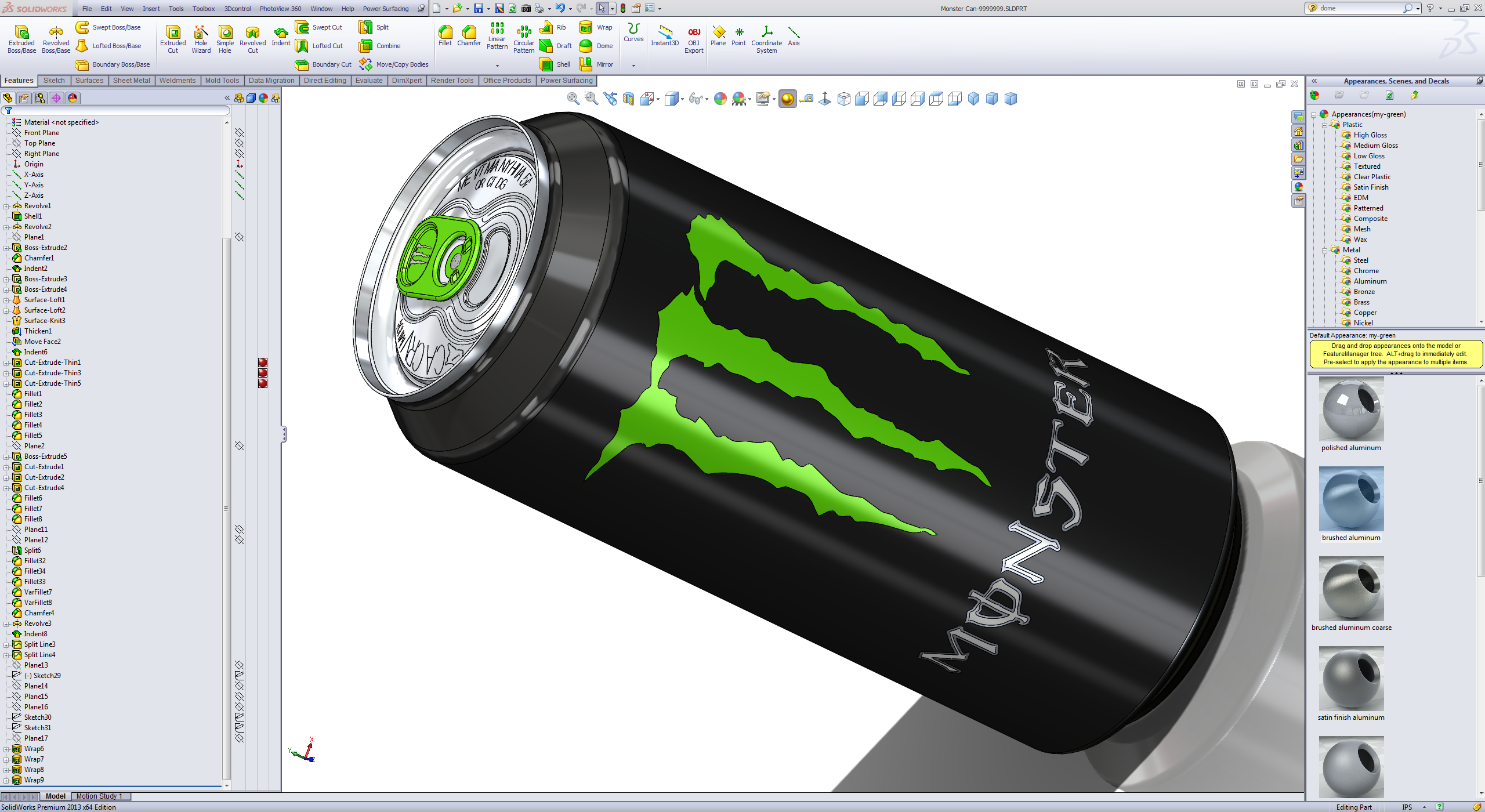Collapse the Metal appearances folder
The height and width of the screenshot is (812, 1485).
tap(1325, 251)
